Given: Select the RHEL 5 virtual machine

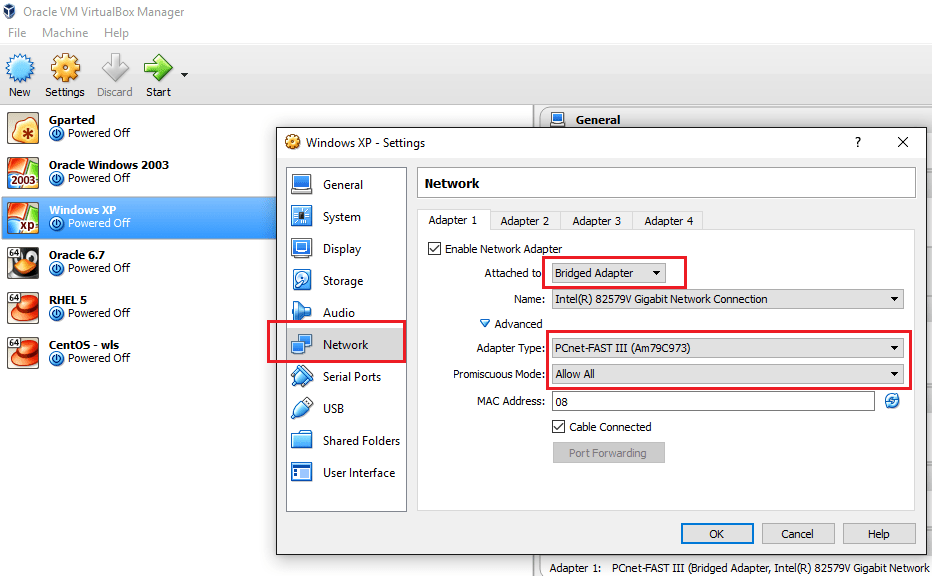Looking at the screenshot, I should (x=138, y=307).
